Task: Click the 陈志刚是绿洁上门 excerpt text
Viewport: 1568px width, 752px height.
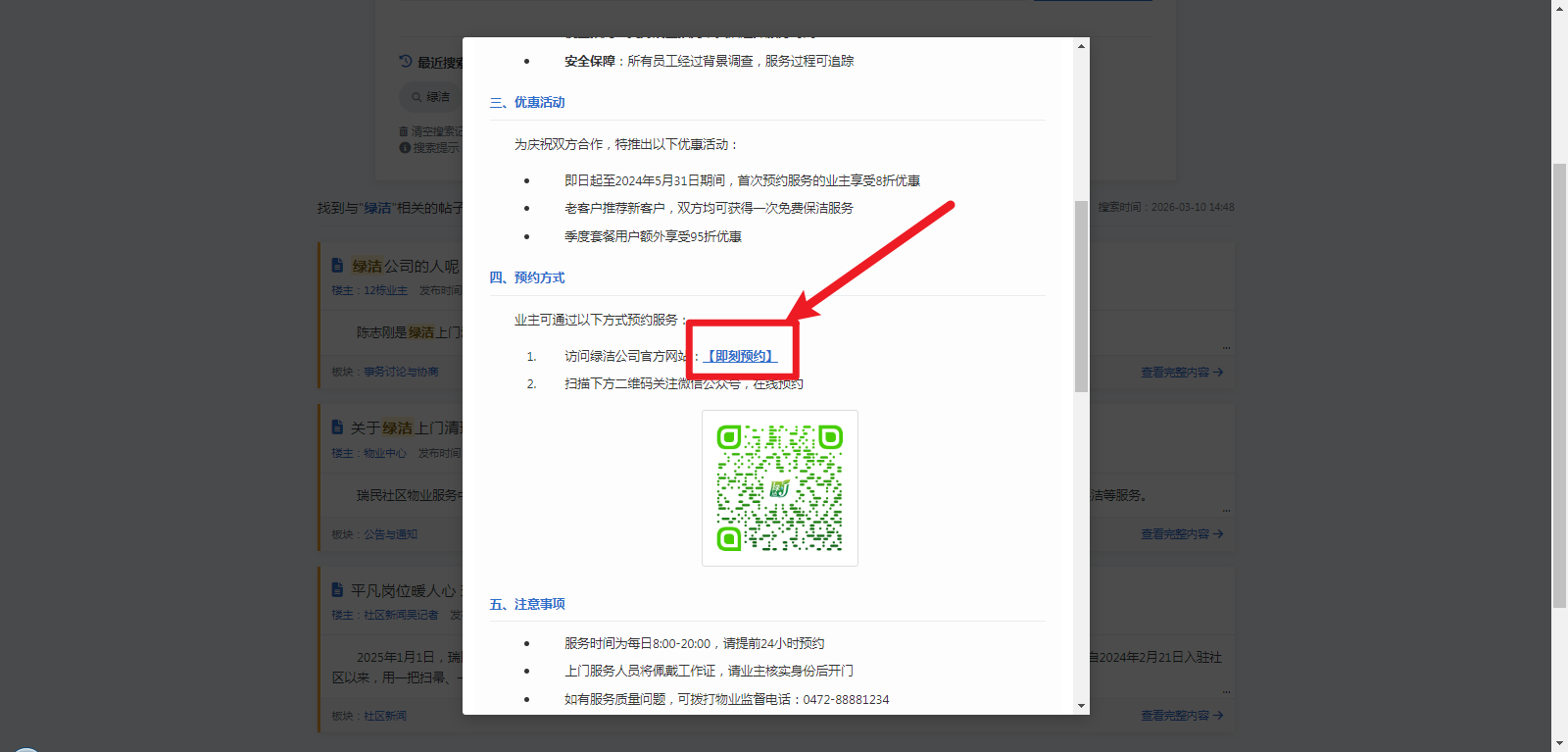Action: (409, 332)
